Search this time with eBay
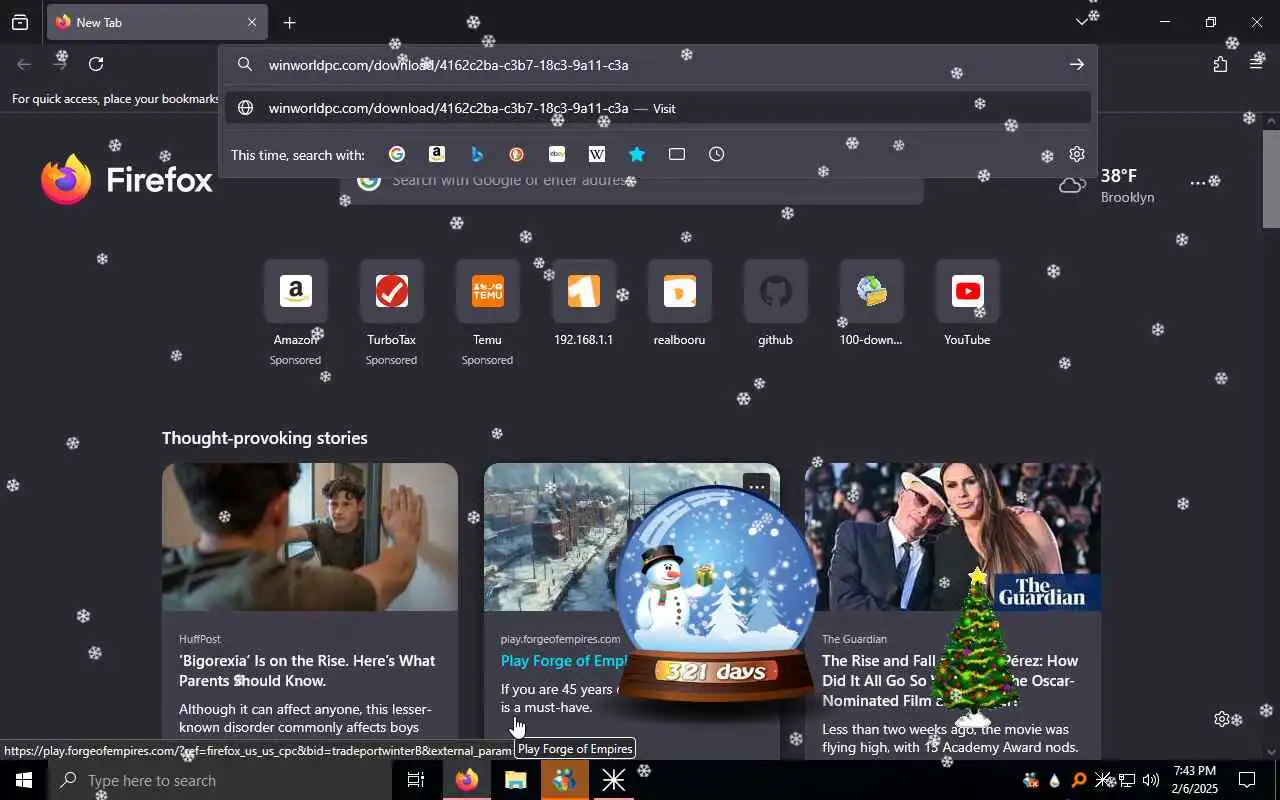1280x800 pixels. (557, 154)
